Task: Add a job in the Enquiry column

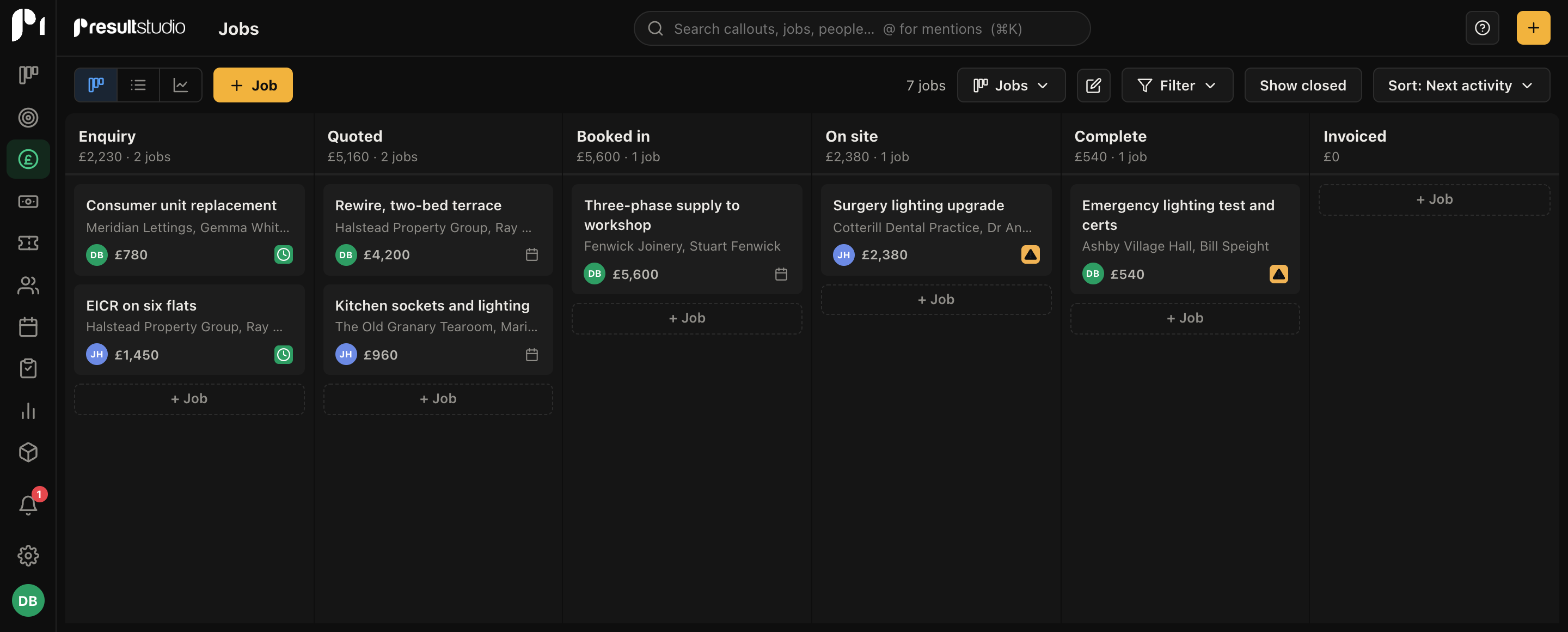Action: click(189, 399)
